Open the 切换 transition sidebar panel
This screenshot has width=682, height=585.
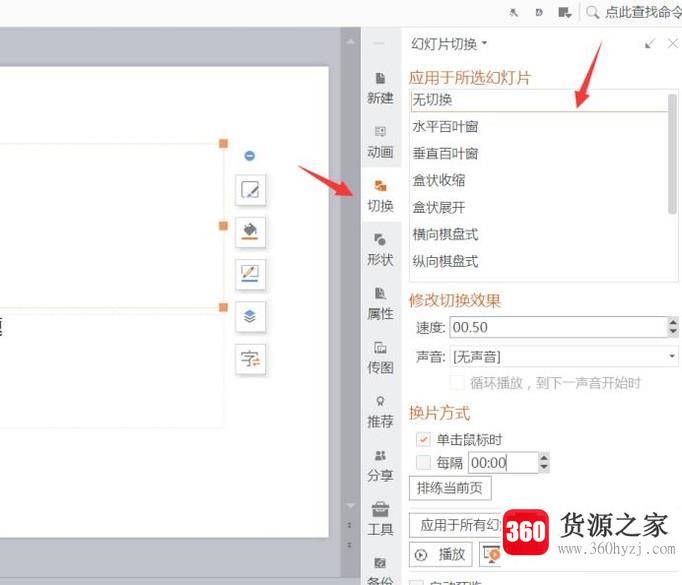(380, 196)
